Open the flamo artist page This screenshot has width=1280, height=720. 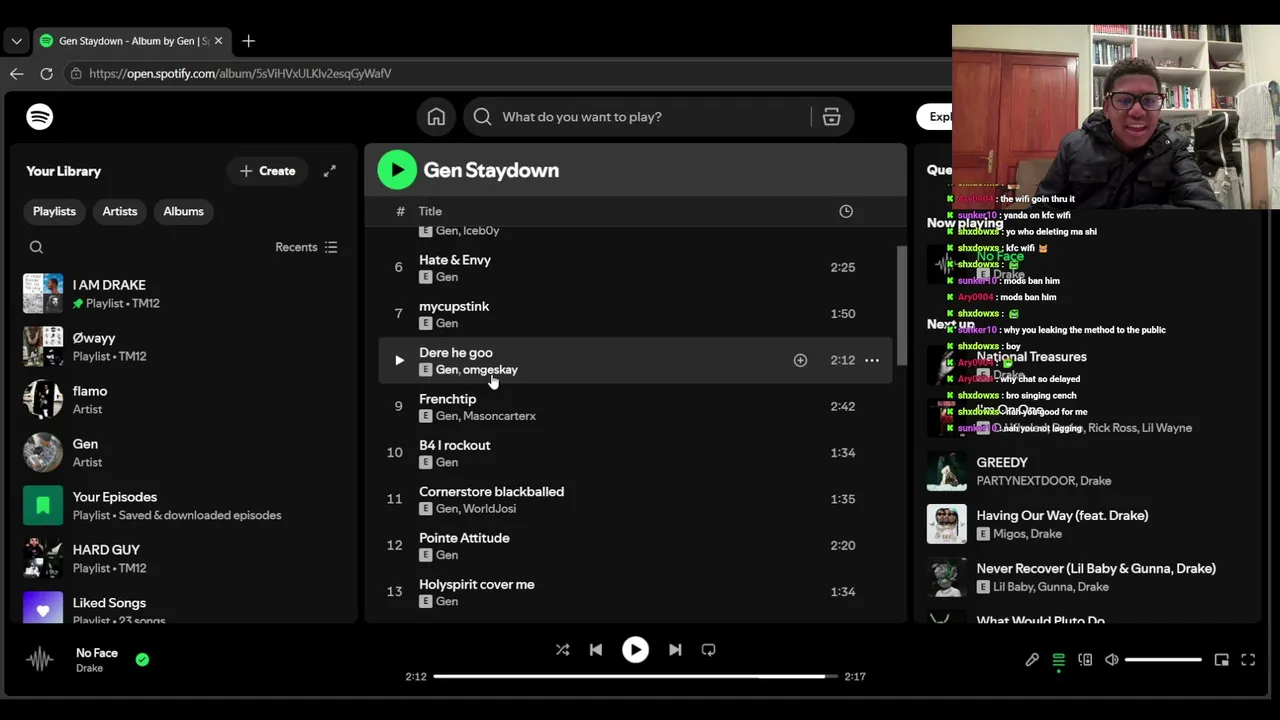tap(184, 399)
